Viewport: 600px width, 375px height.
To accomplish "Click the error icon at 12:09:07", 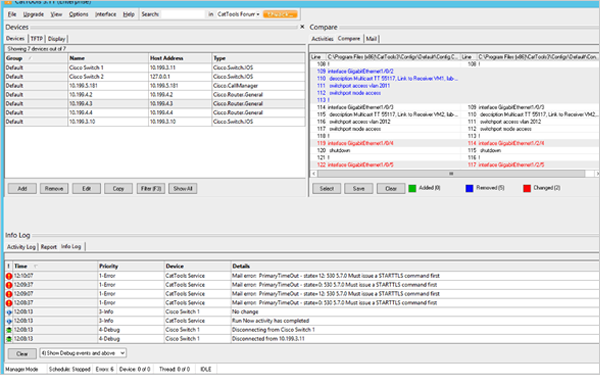I will point(9,294).
